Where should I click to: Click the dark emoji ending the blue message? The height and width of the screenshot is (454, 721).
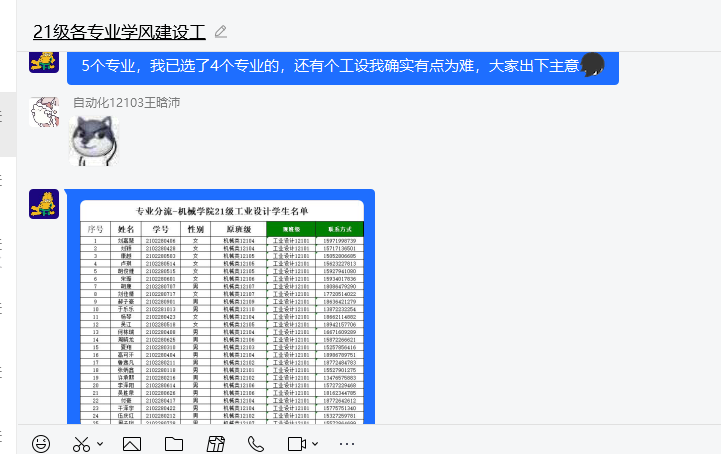click(x=592, y=65)
